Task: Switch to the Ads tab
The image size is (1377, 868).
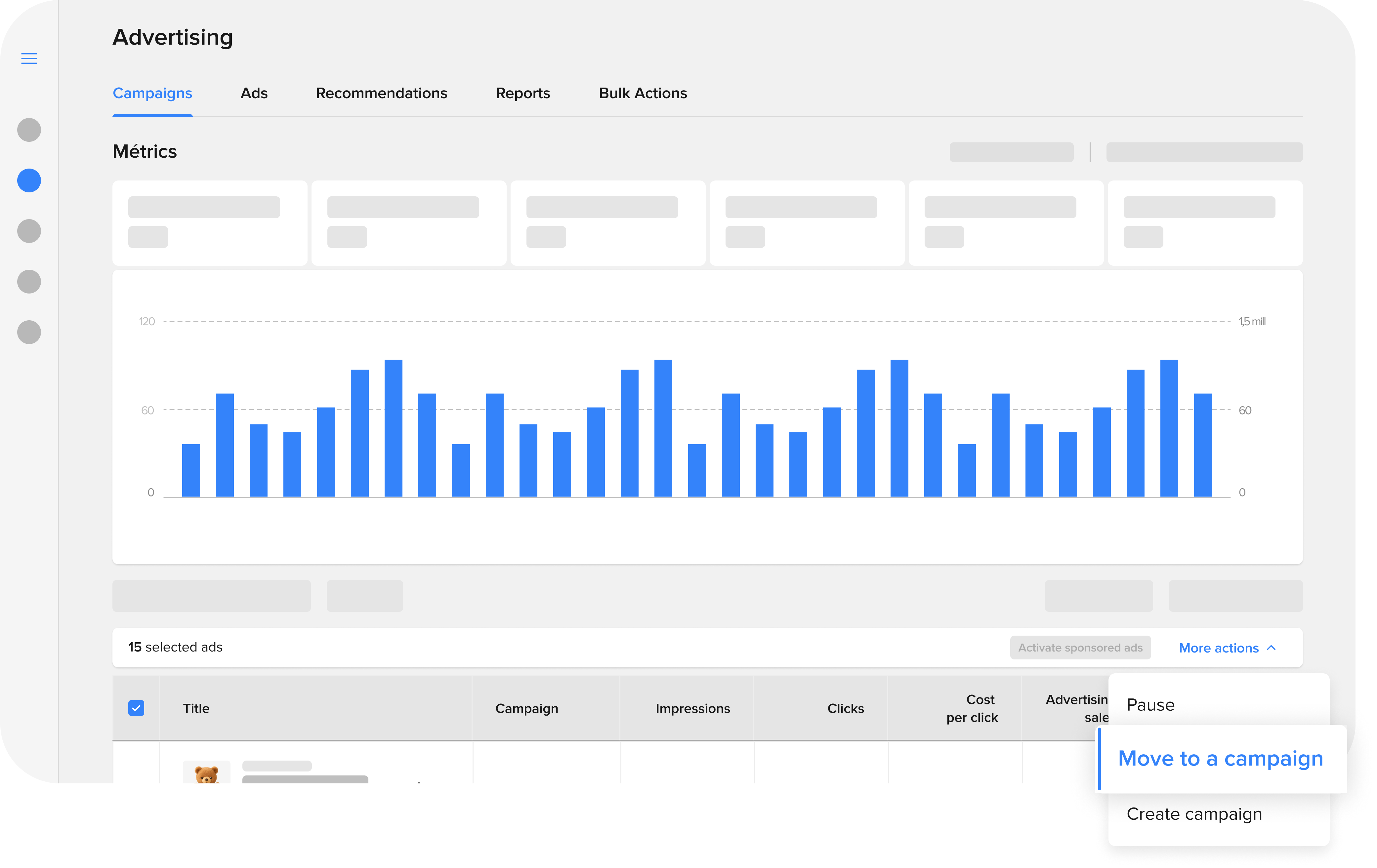Action: (254, 93)
